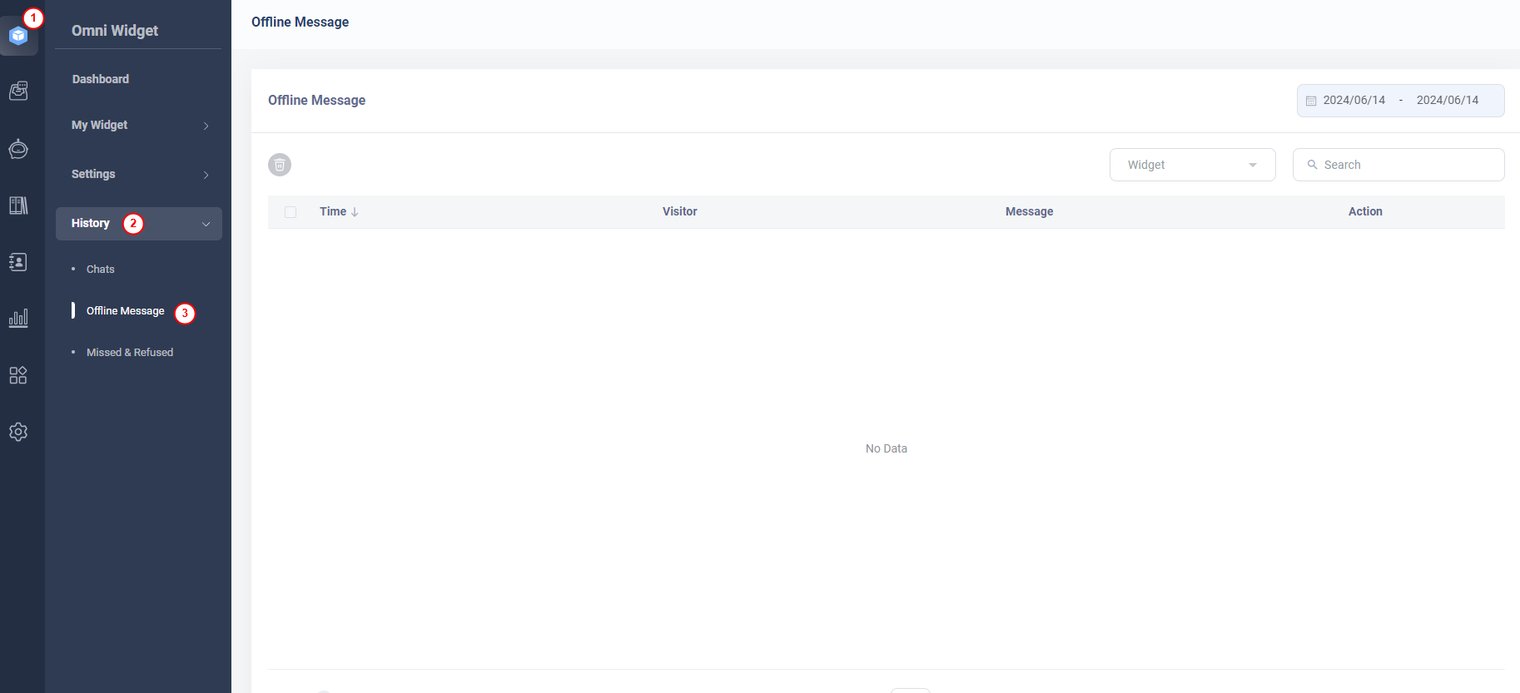The height and width of the screenshot is (693, 1520).
Task: Open the date range picker
Action: click(x=1400, y=101)
